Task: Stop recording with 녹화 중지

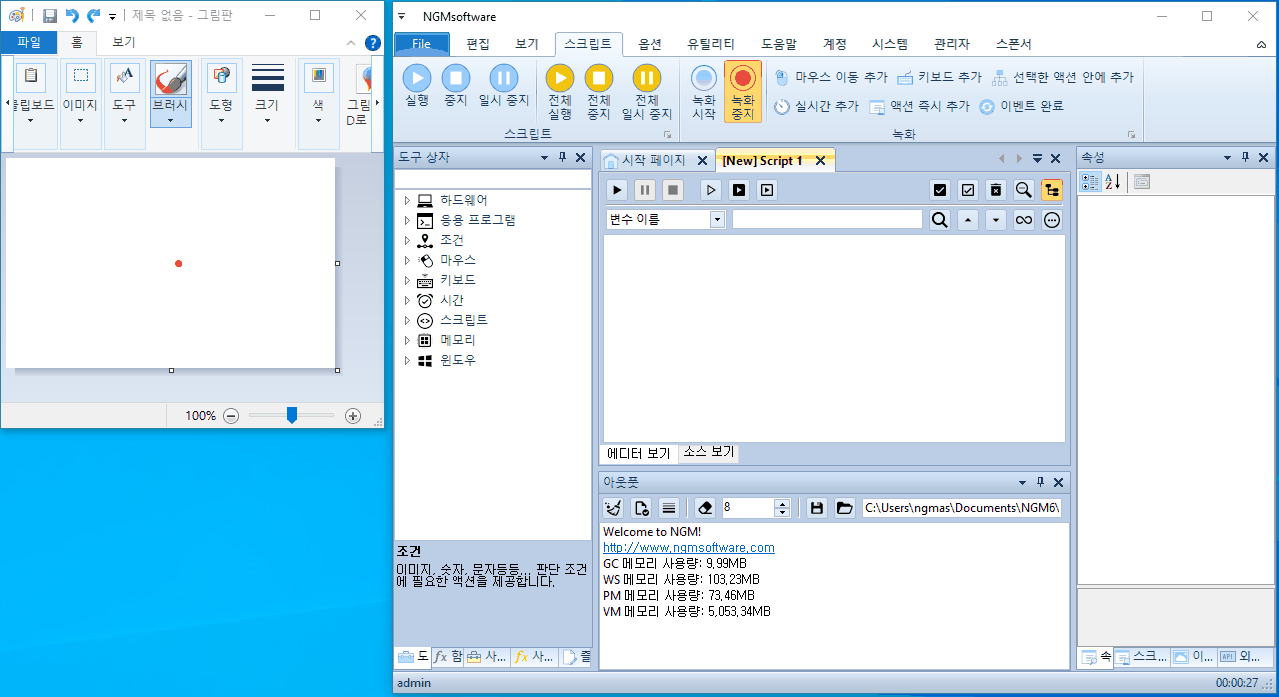Action: click(742, 91)
